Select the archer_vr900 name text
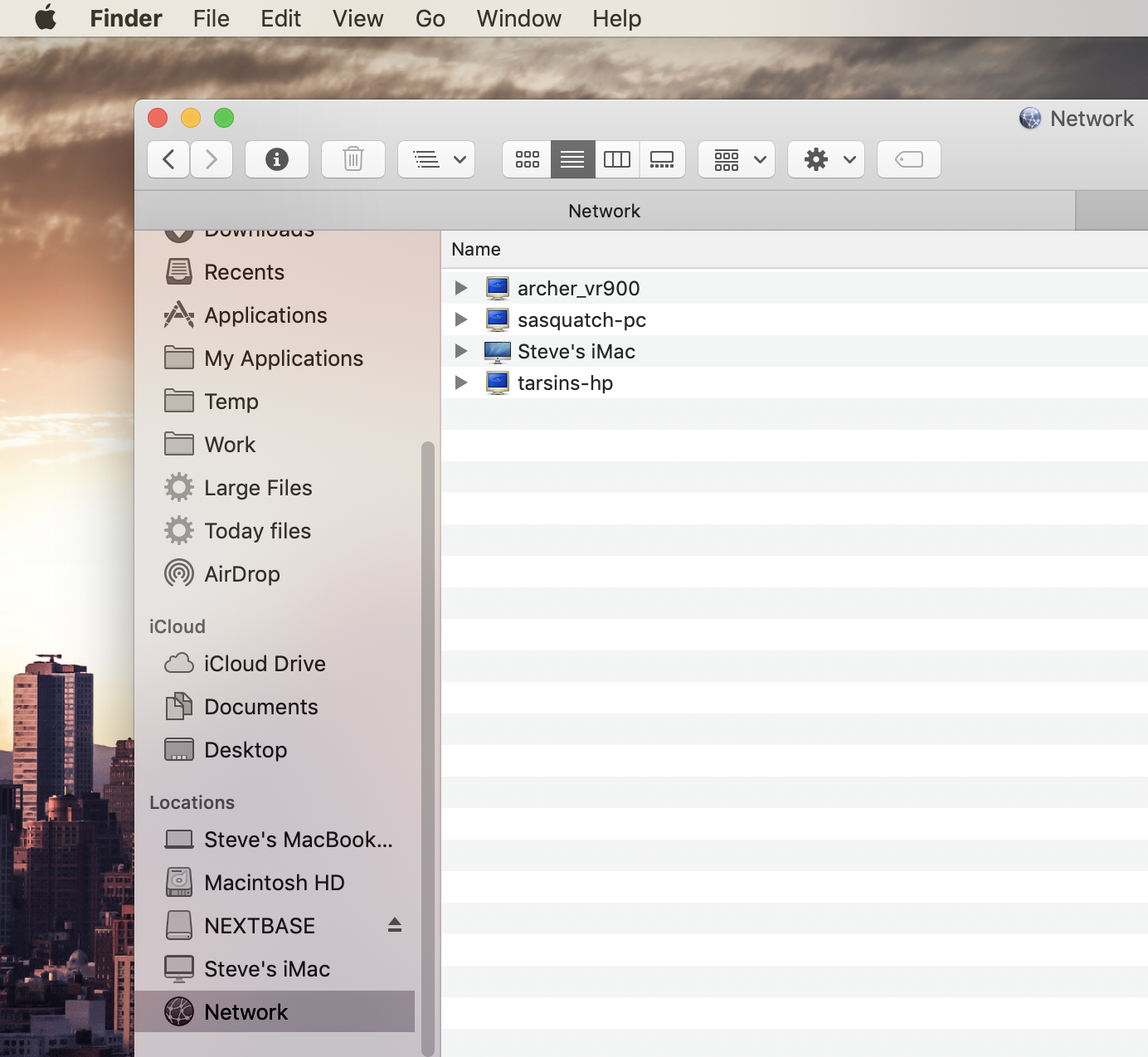Viewport: 1148px width, 1057px height. tap(579, 288)
